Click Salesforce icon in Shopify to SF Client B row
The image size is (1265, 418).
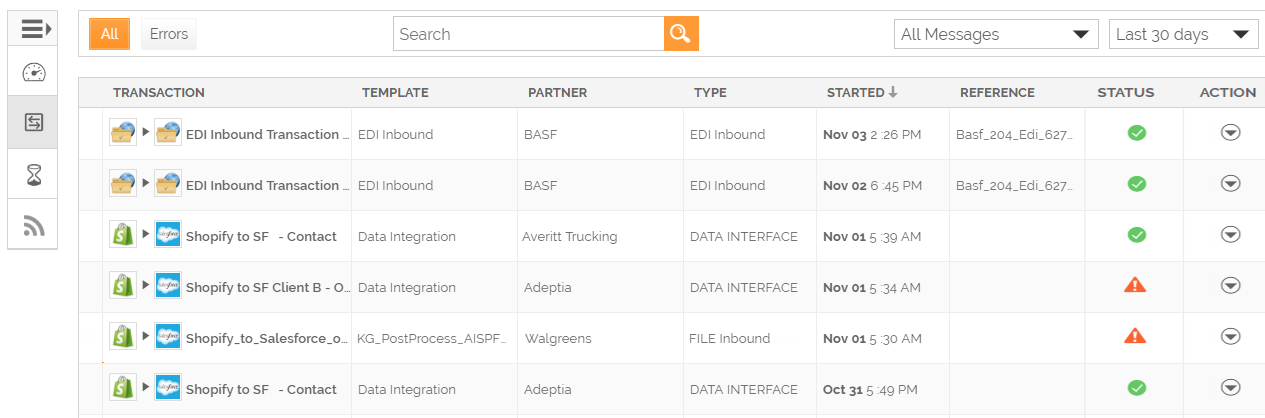168,286
